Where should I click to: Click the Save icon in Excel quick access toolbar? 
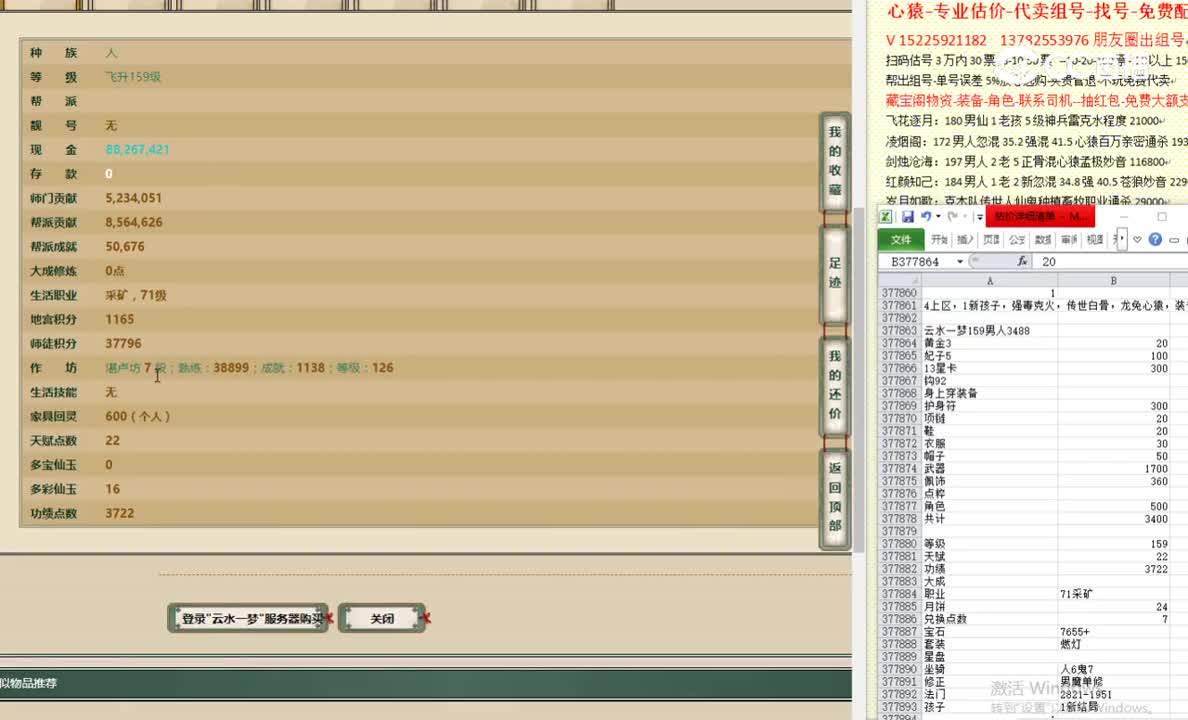click(x=908, y=214)
